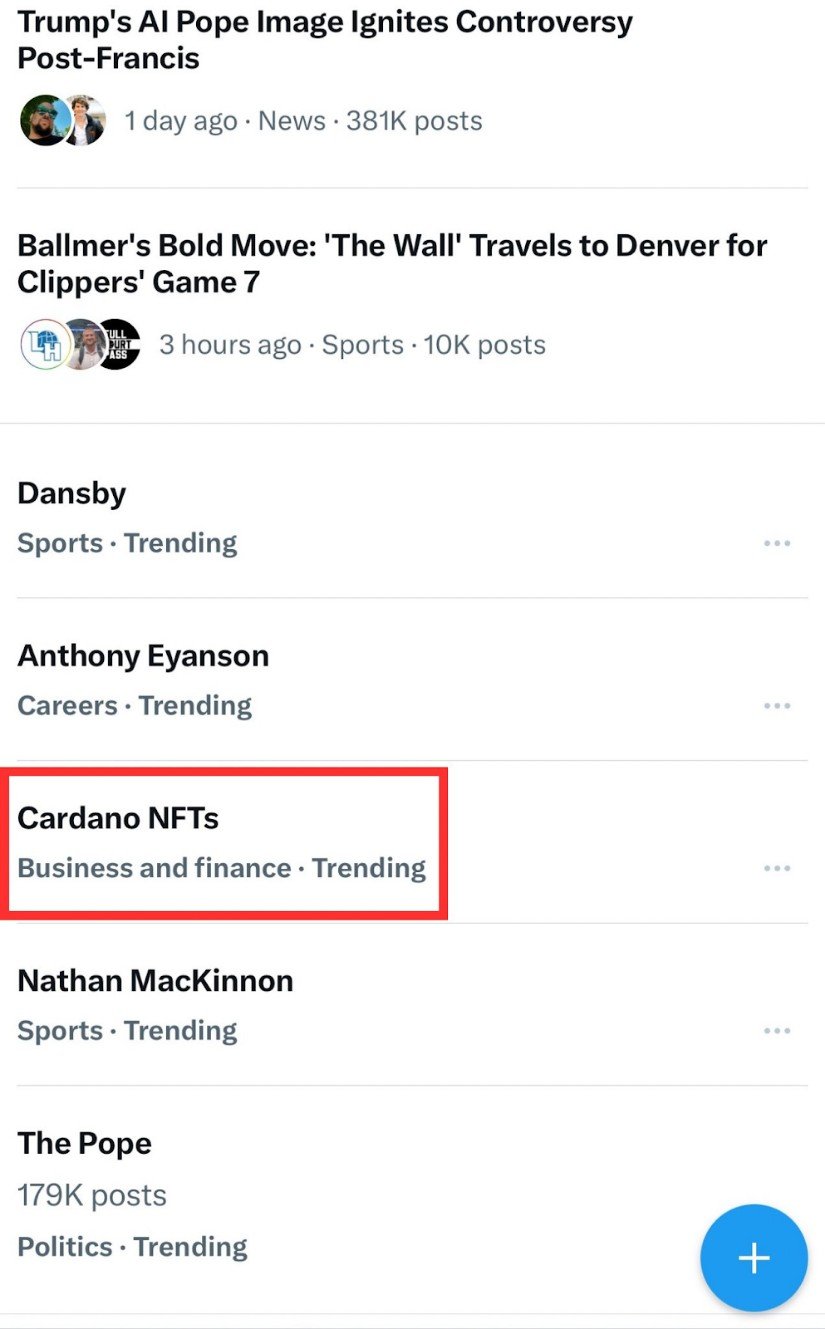Open more options for Nathan MacKinnon trend
Screen dimensions: 825x1329
point(777,1030)
